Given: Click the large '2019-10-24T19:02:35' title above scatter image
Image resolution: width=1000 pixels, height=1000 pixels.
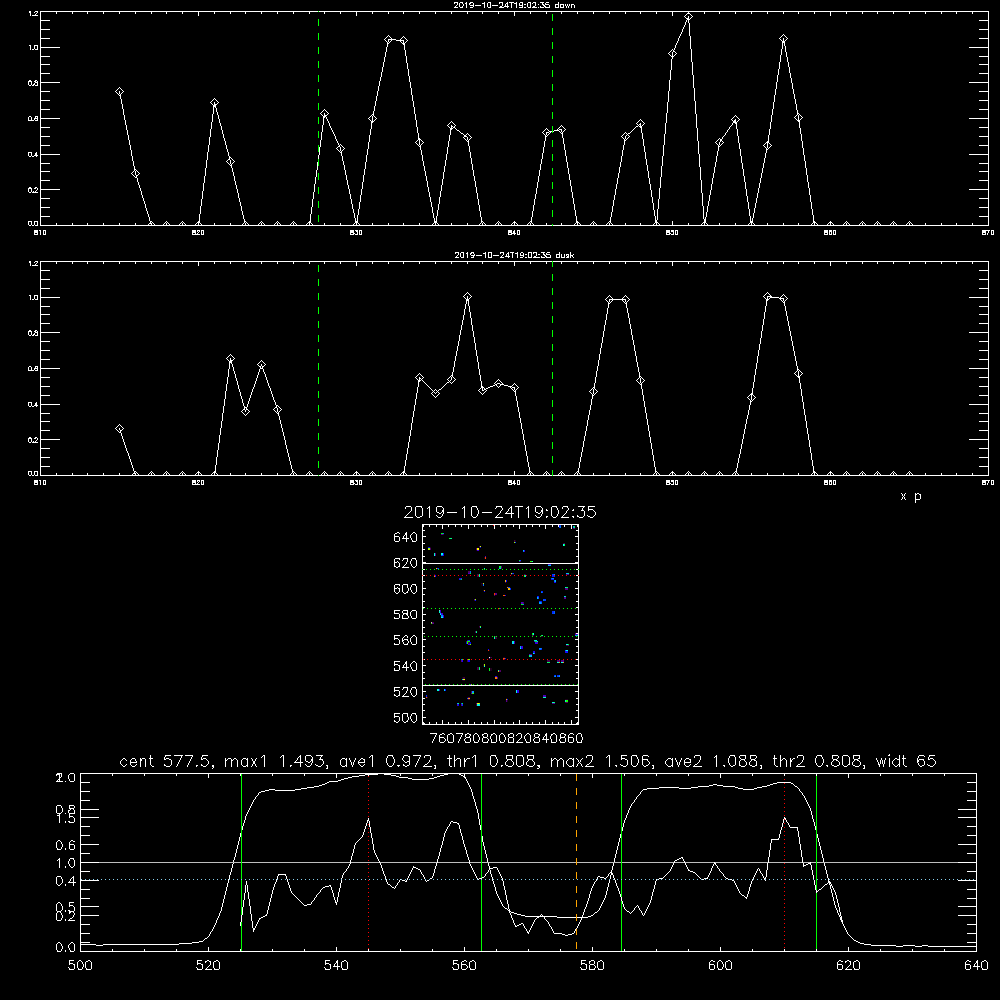Looking at the screenshot, I should coord(500,512).
